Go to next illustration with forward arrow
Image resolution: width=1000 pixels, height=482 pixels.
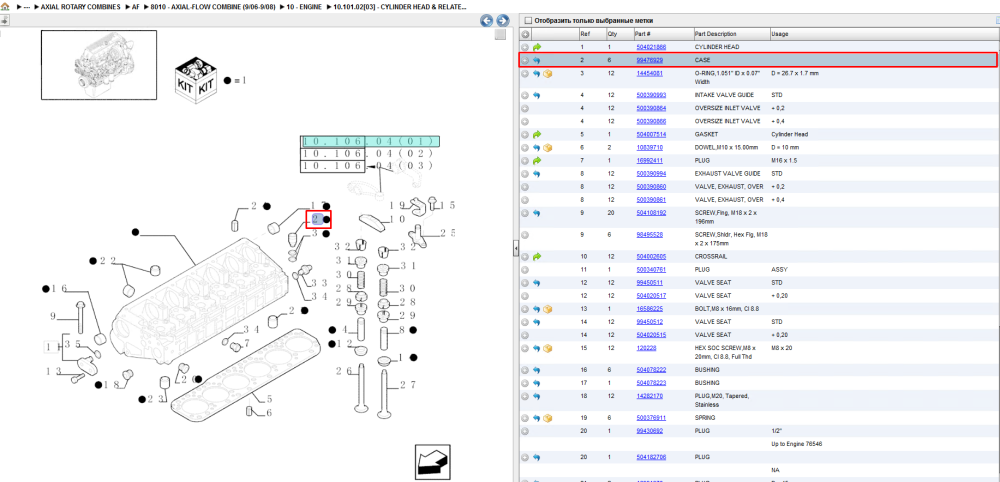point(503,20)
